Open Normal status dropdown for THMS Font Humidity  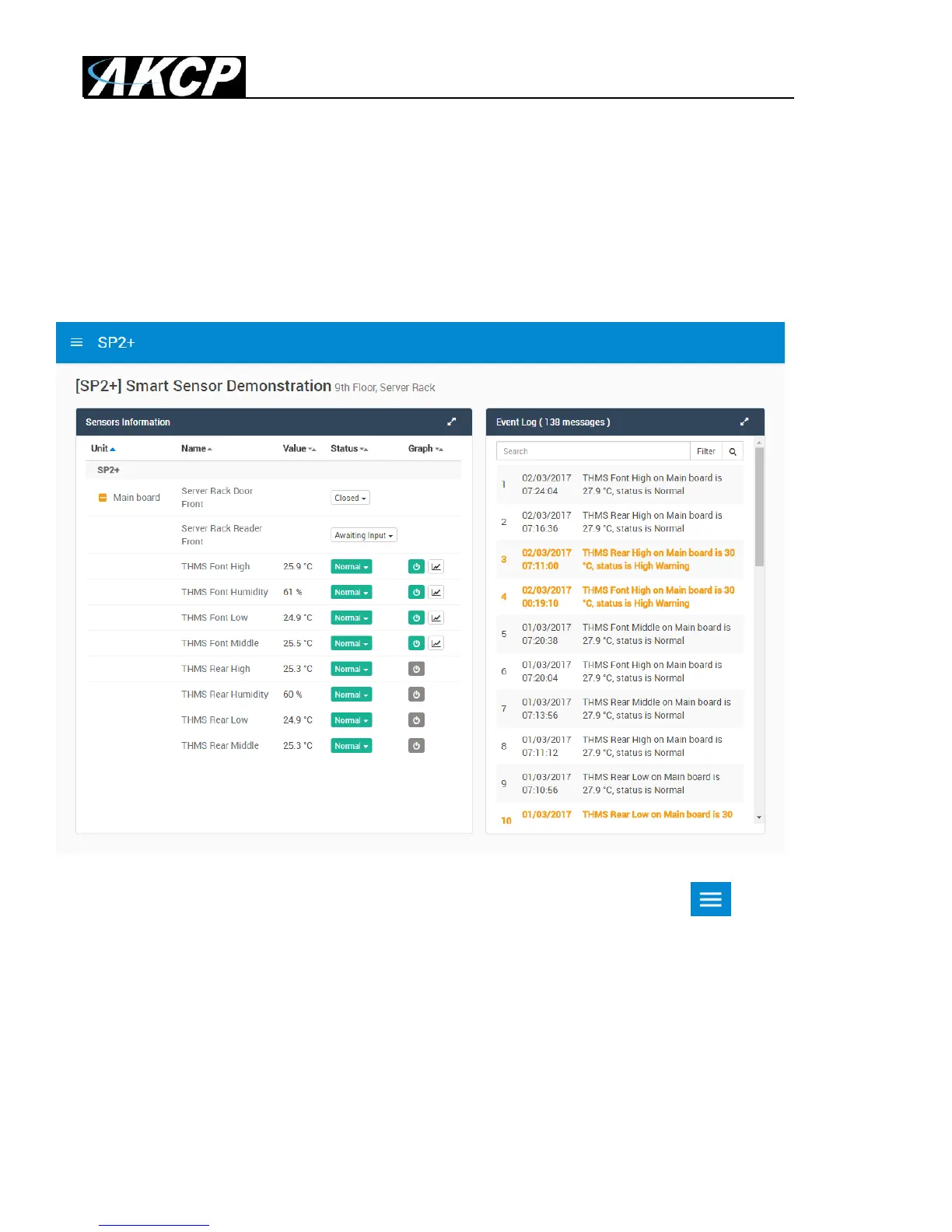pos(351,593)
